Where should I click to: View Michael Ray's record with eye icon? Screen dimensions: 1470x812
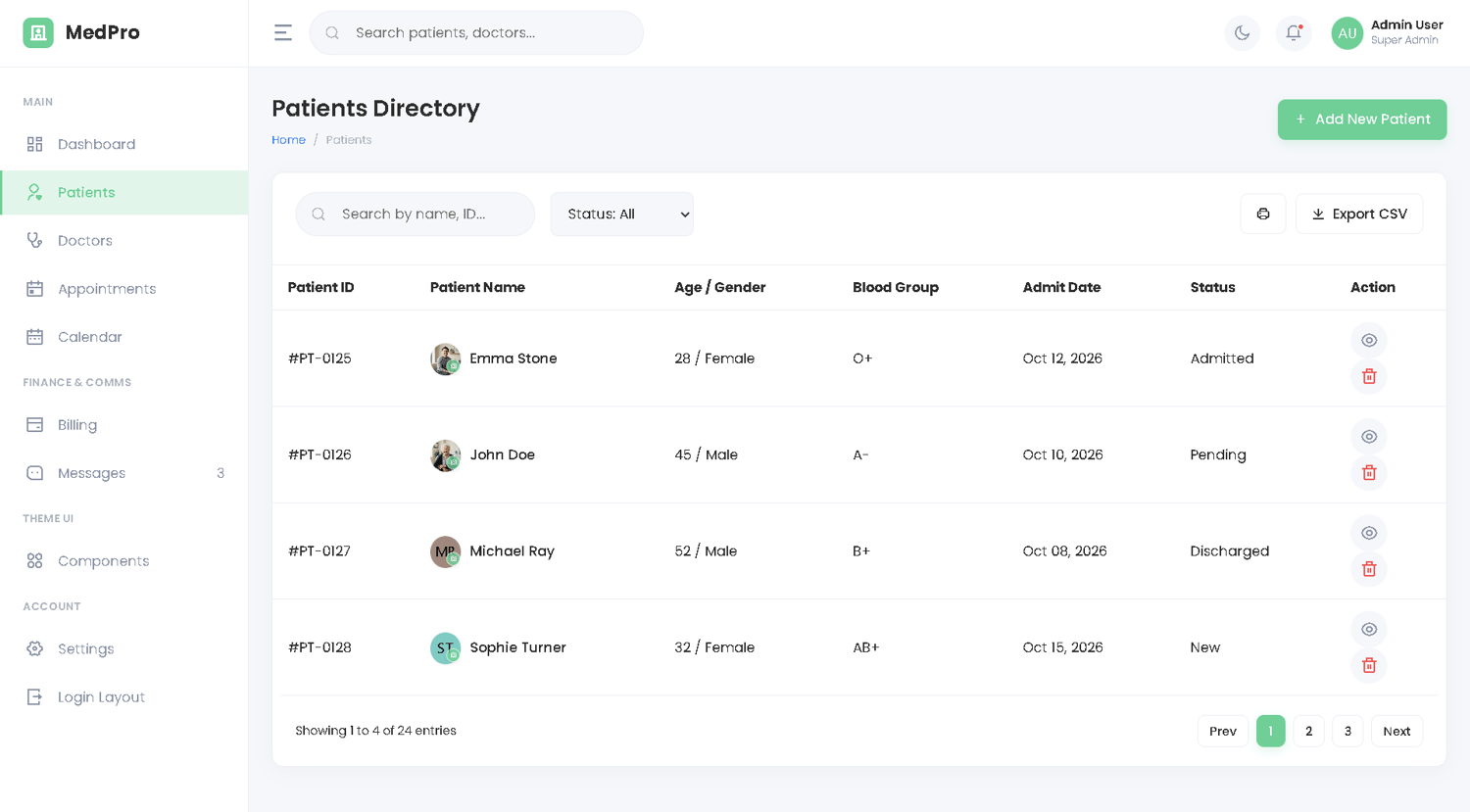[x=1369, y=533]
